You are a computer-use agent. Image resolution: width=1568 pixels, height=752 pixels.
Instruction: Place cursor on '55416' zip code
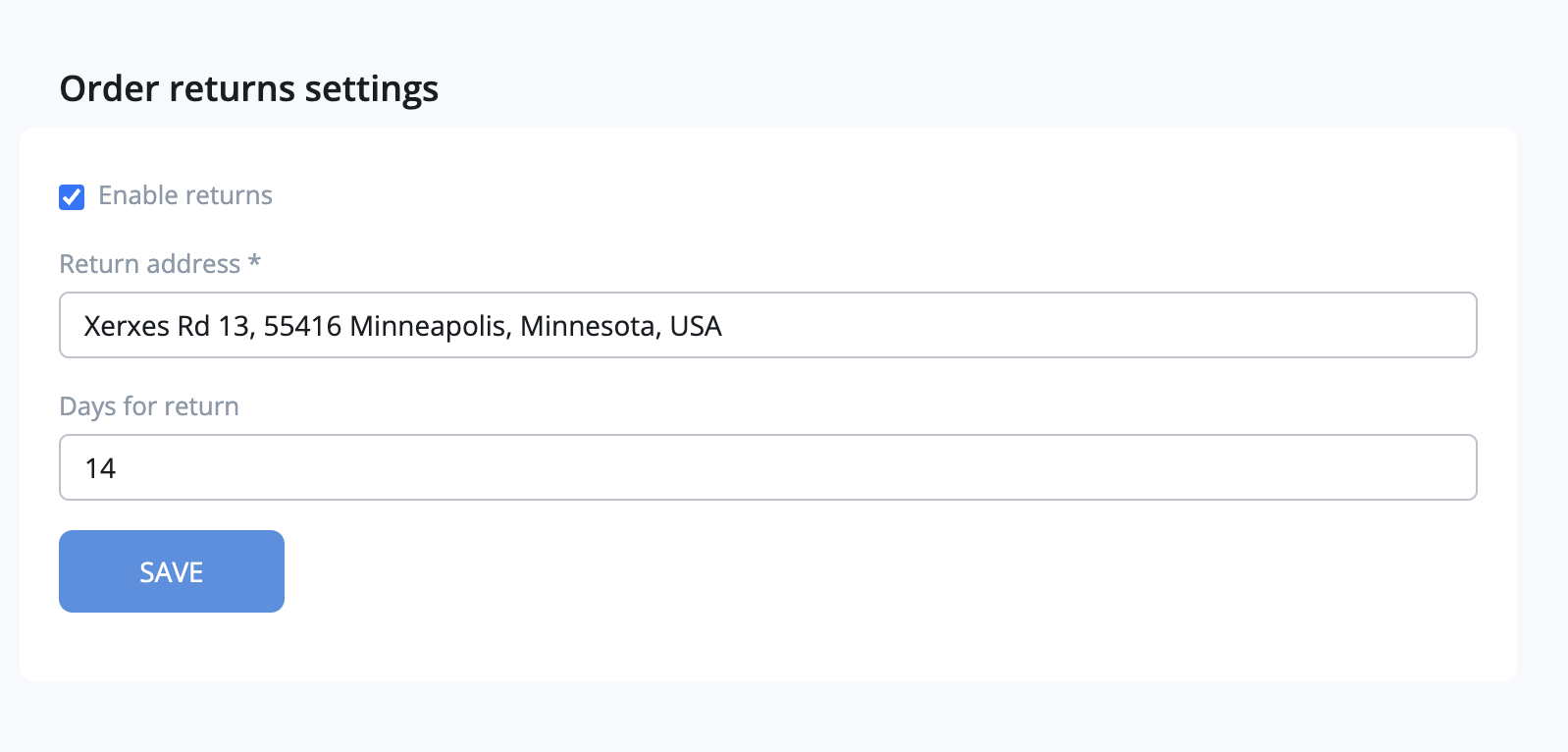tap(302, 326)
